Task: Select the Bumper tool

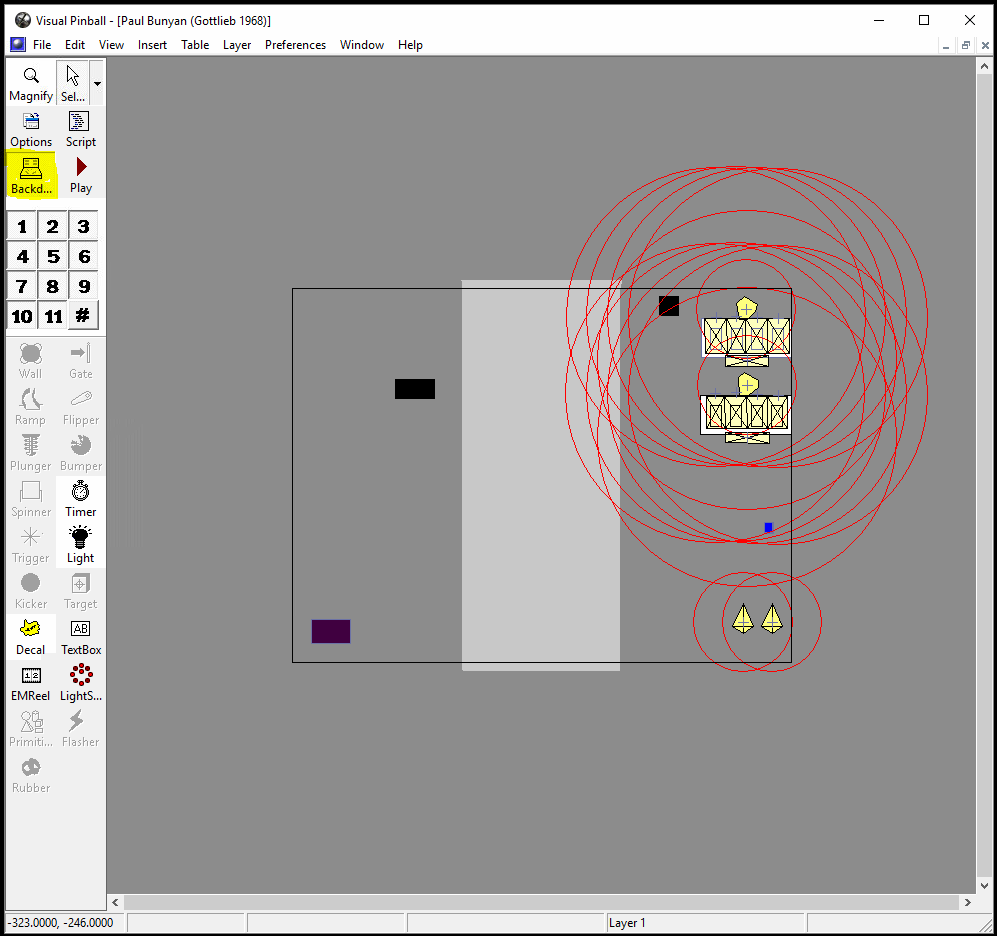Action: [x=80, y=453]
